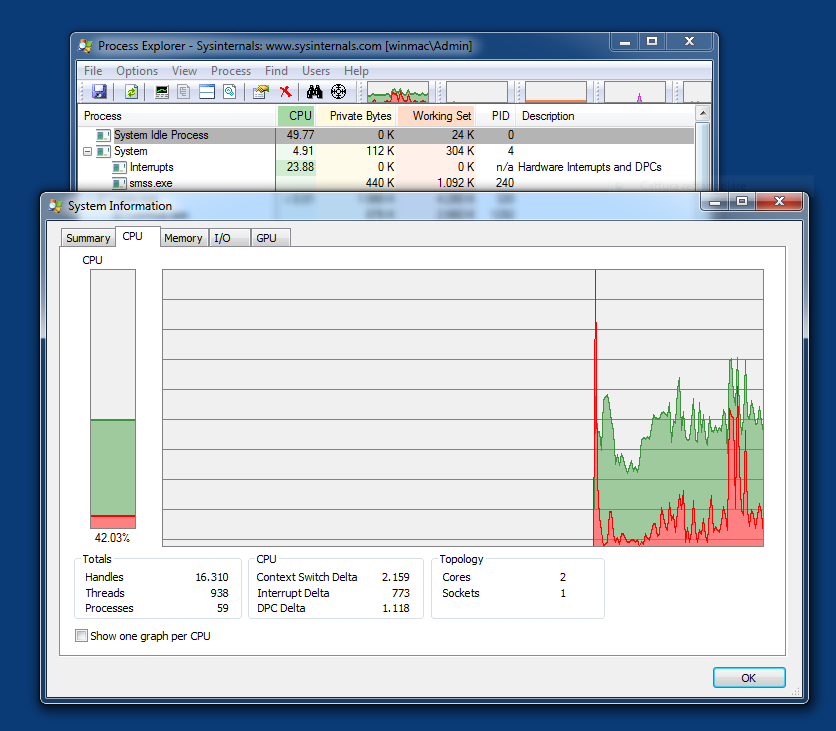Click the scroll-up arrow of process list

tap(703, 113)
